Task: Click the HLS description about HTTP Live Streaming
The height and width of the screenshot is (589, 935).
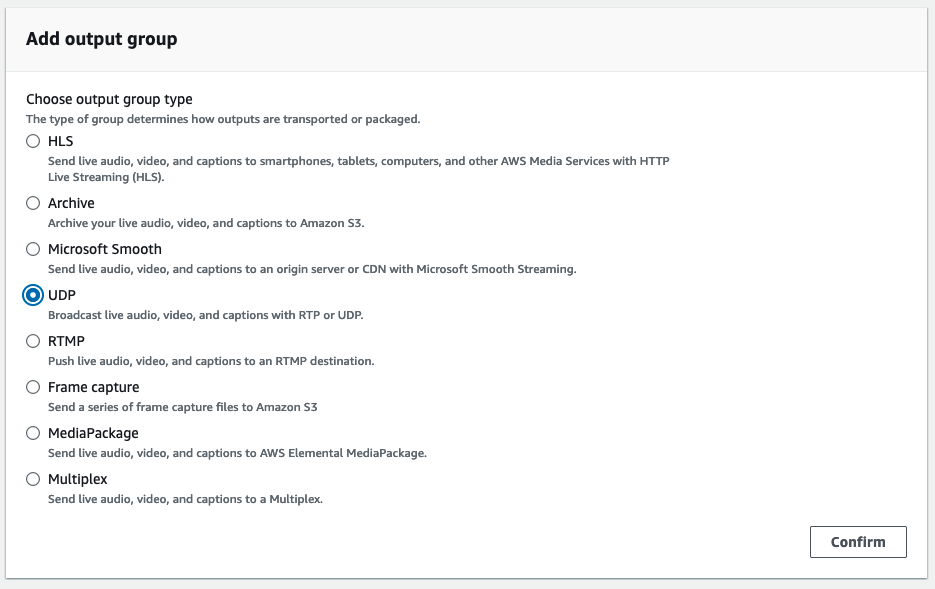Action: click(358, 169)
